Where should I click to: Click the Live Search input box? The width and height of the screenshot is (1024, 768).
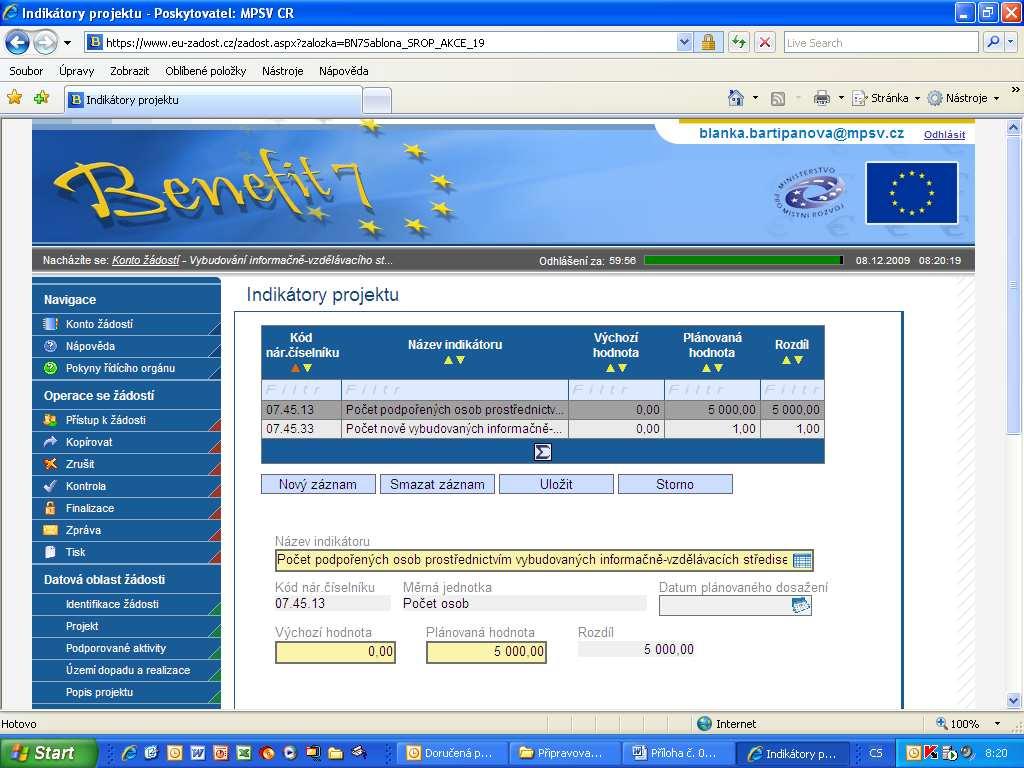pyautogui.click(x=881, y=43)
